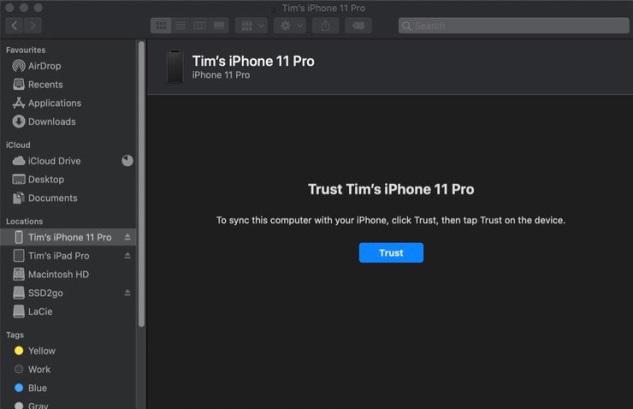Click the Favourites section header

25,50
